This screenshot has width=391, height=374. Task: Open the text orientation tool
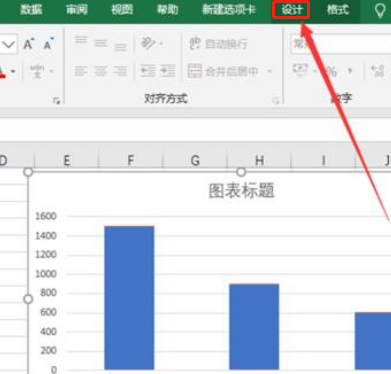point(148,43)
